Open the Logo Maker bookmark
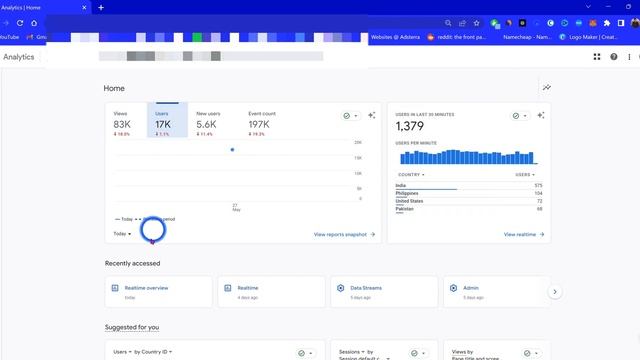 pyautogui.click(x=589, y=37)
